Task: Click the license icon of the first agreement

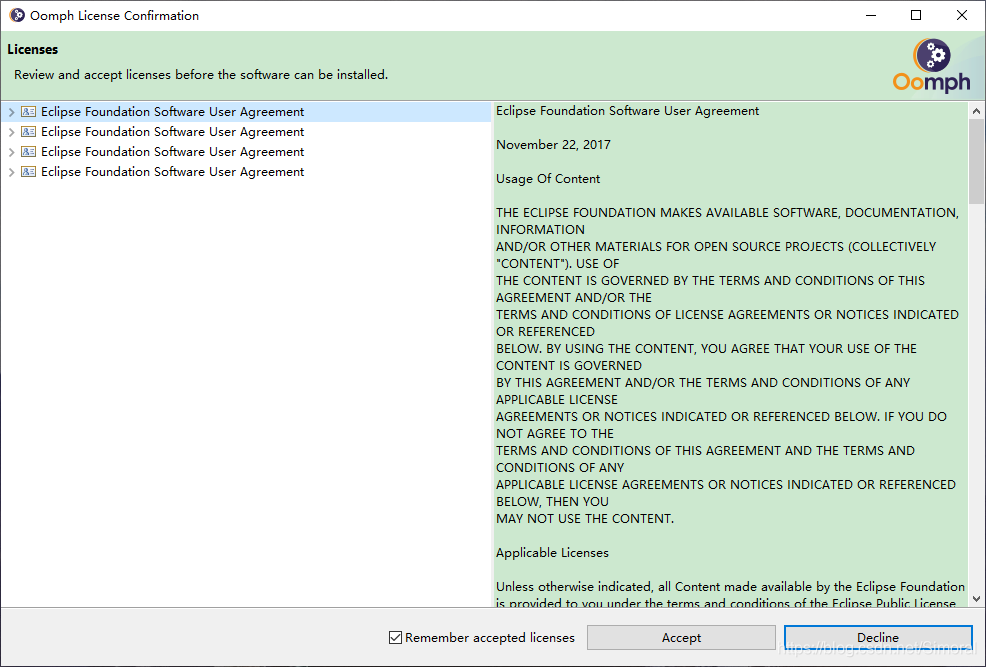Action: coord(28,112)
